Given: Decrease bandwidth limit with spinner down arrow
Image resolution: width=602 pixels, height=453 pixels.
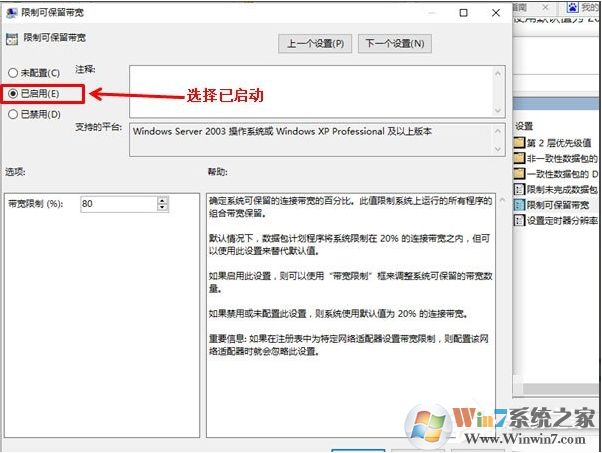Looking at the screenshot, I should (x=163, y=208).
